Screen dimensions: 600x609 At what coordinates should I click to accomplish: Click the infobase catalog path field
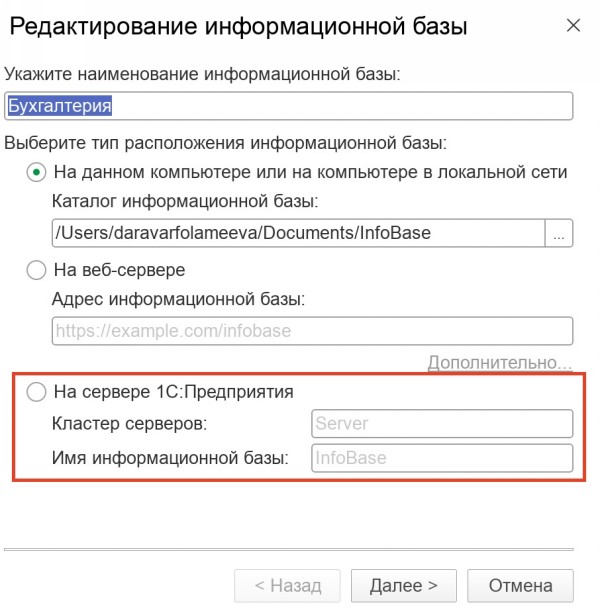297,233
